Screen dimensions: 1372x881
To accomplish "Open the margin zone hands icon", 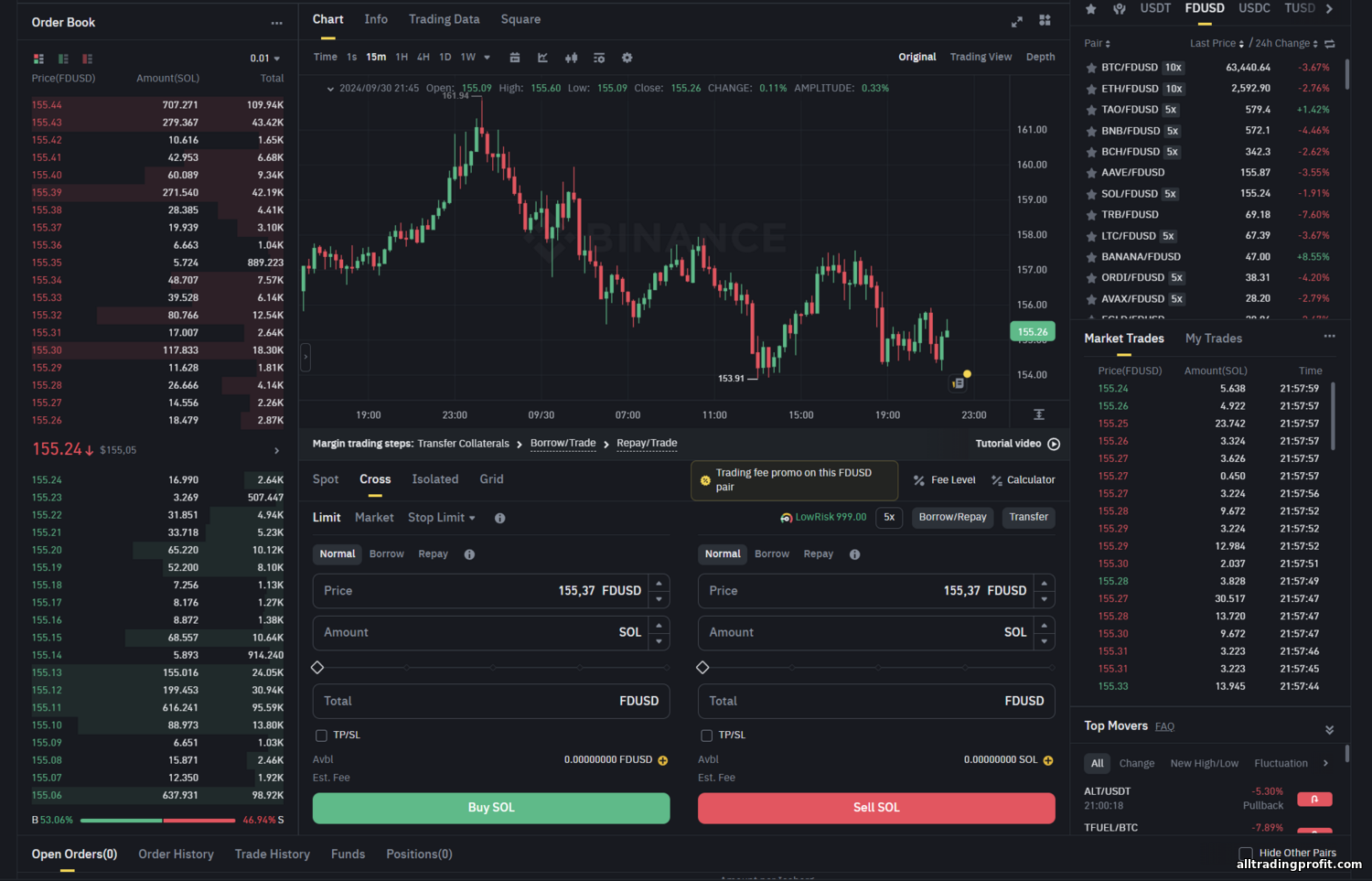I will coord(1119,9).
